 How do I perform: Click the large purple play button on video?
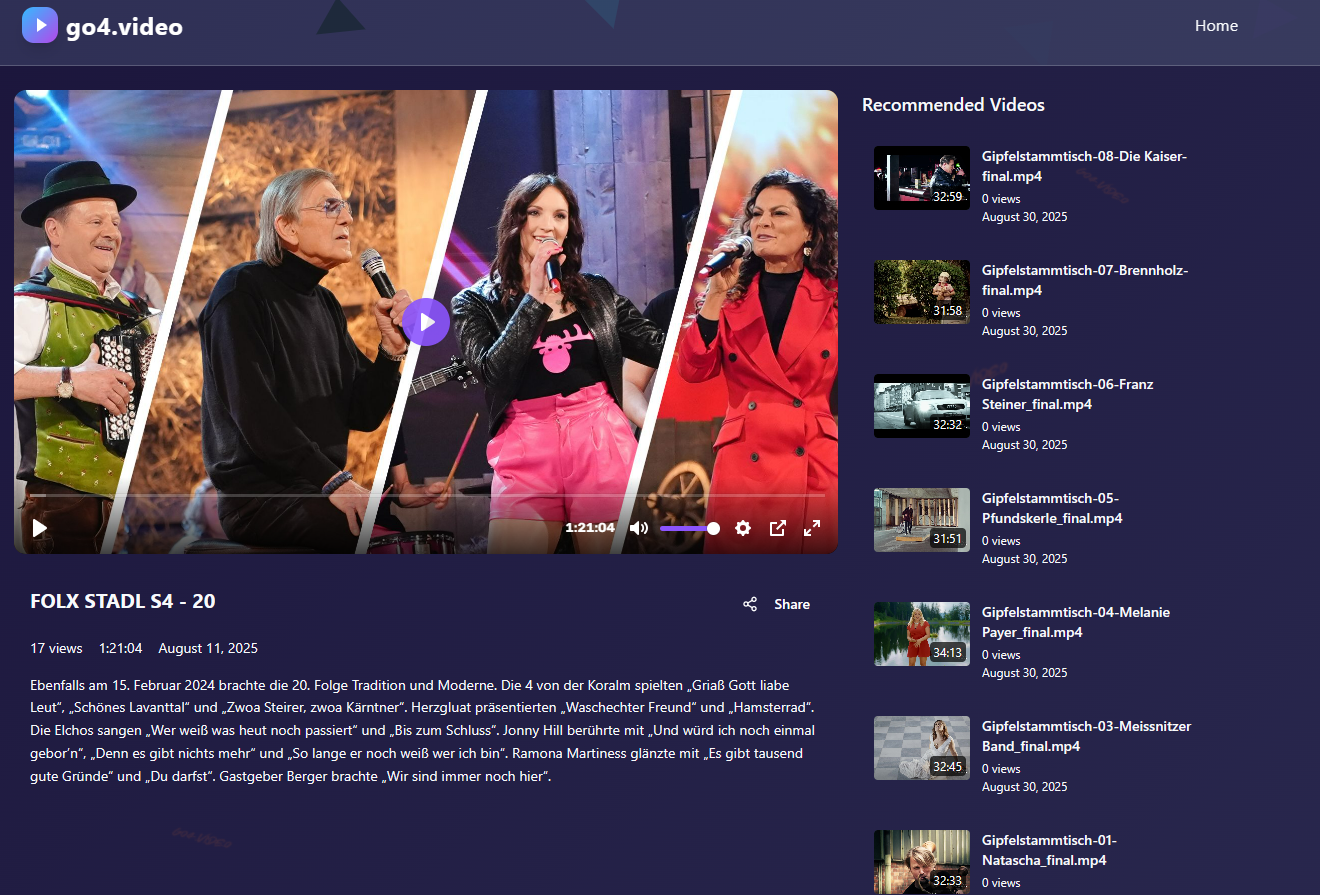pos(427,322)
